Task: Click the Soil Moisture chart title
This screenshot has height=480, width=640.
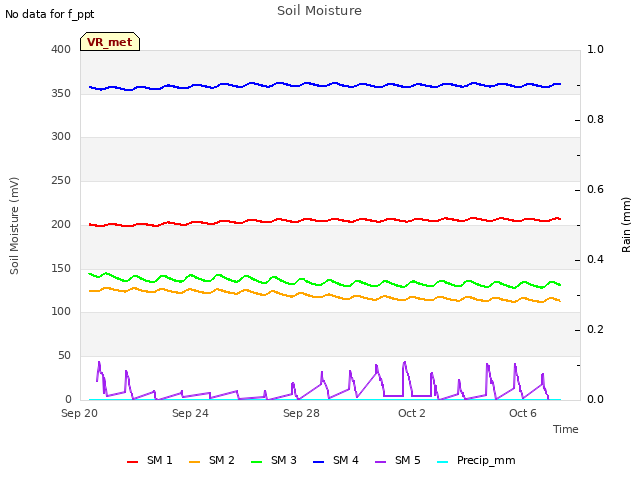Action: coord(319,11)
